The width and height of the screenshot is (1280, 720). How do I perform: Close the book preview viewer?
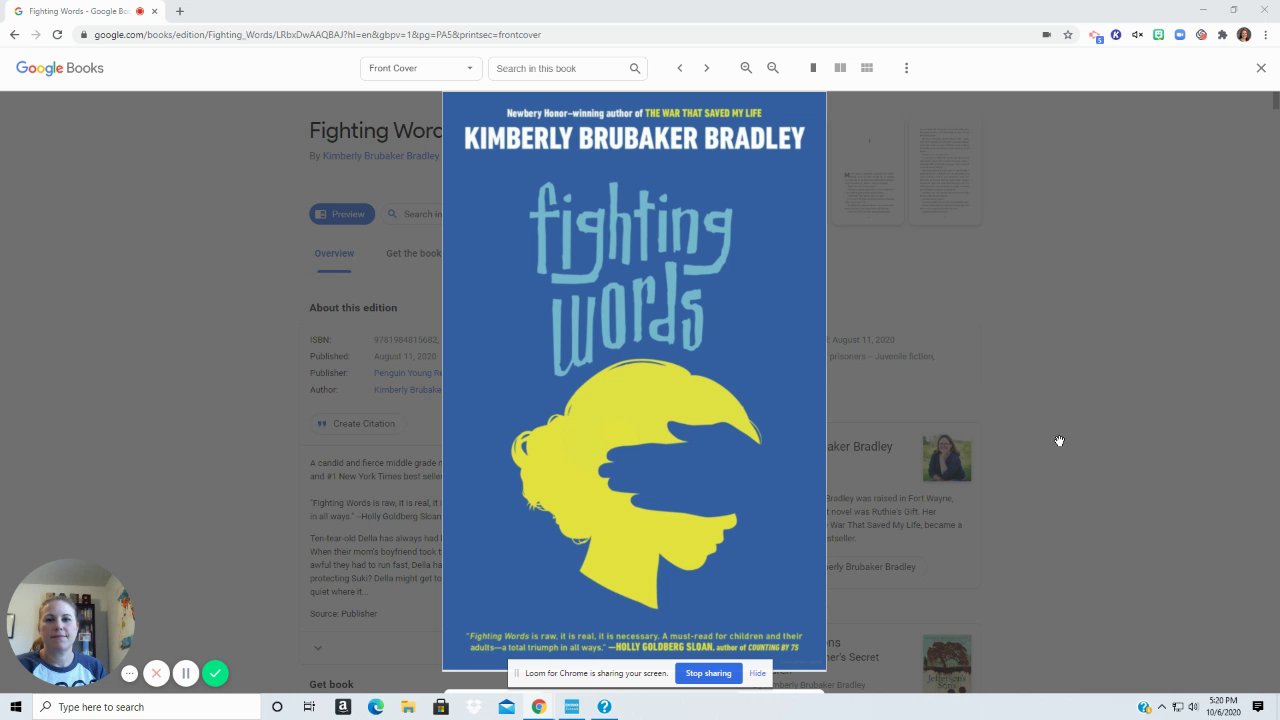pyautogui.click(x=1261, y=68)
